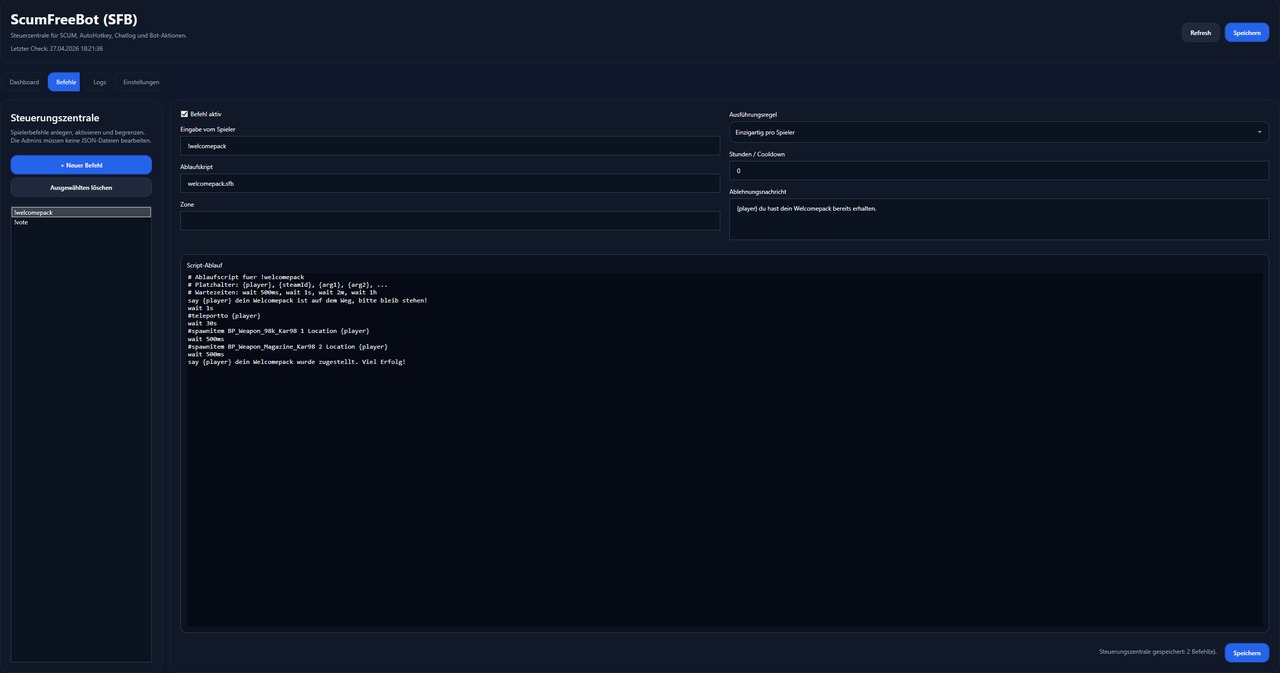Click the bottom Speichern button
Image resolution: width=1280 pixels, height=673 pixels.
1246,653
